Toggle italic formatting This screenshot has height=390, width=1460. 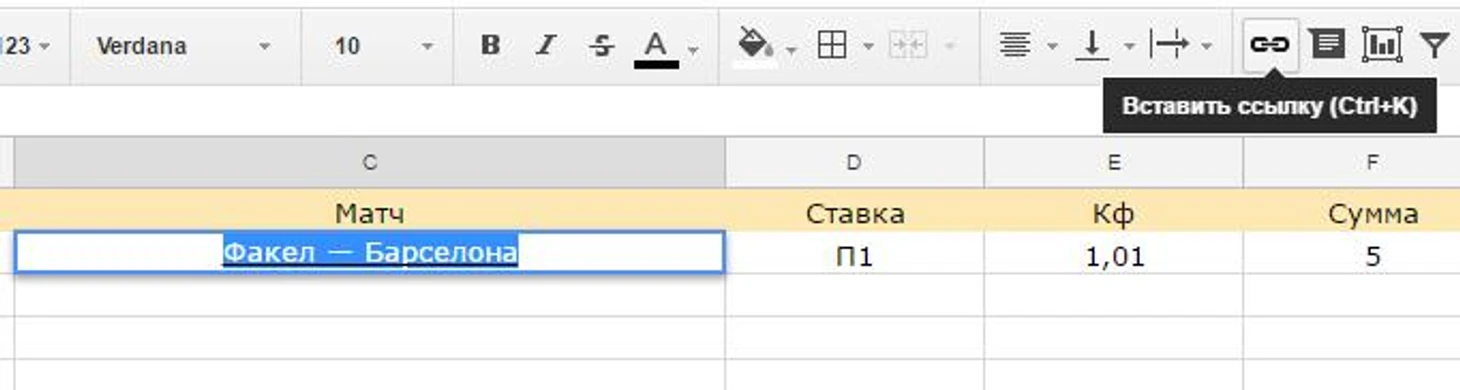pos(546,45)
